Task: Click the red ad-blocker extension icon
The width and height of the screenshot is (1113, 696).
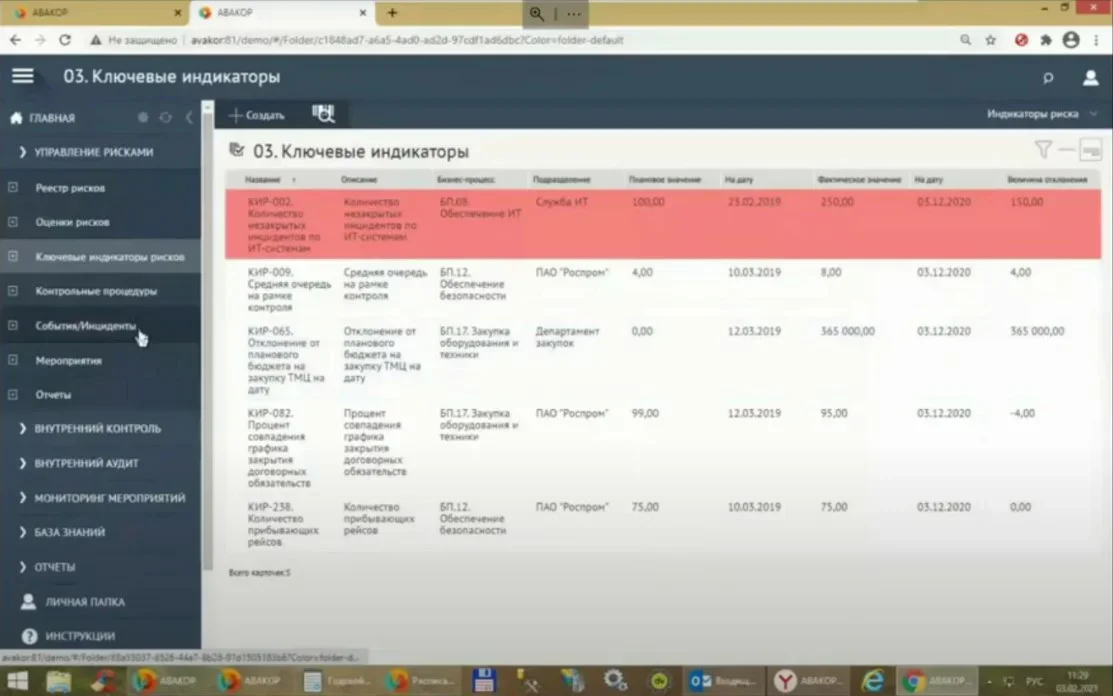Action: coord(1021,40)
